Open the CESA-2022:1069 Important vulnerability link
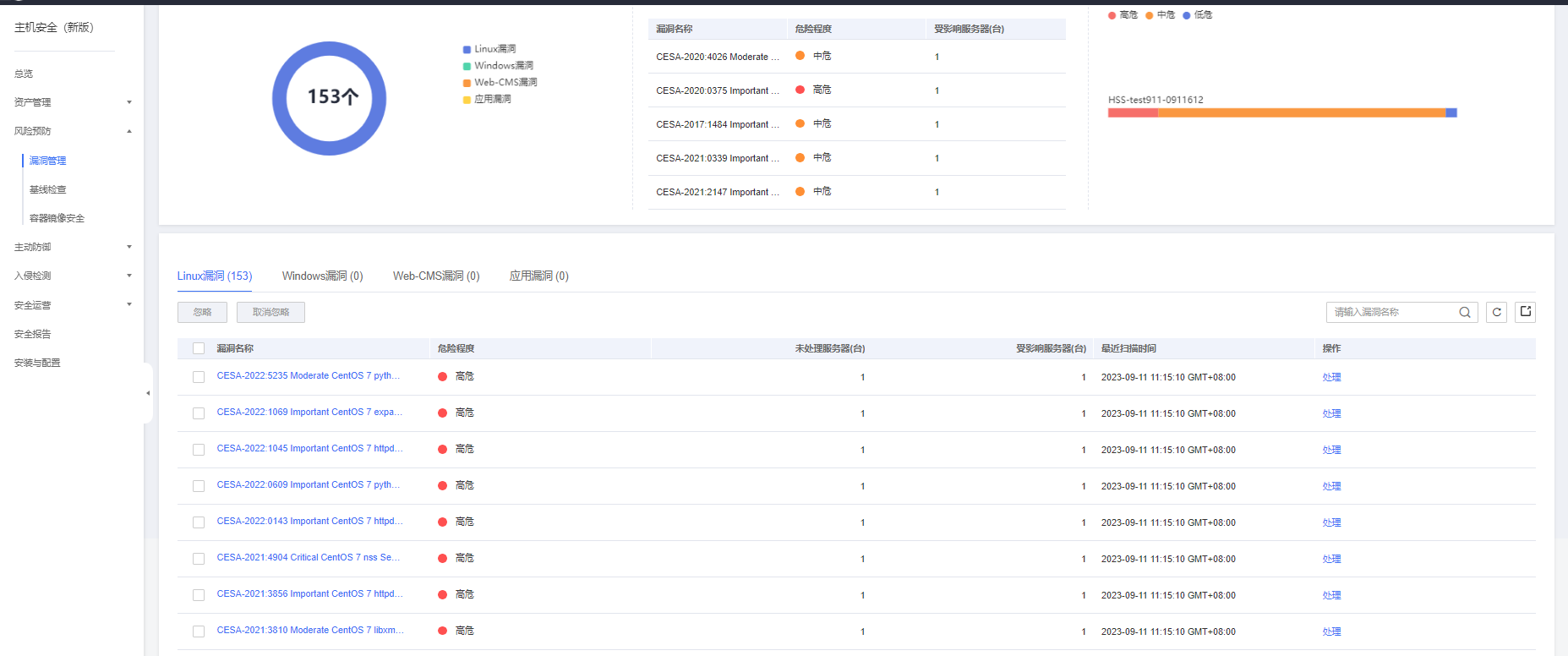 click(x=309, y=413)
